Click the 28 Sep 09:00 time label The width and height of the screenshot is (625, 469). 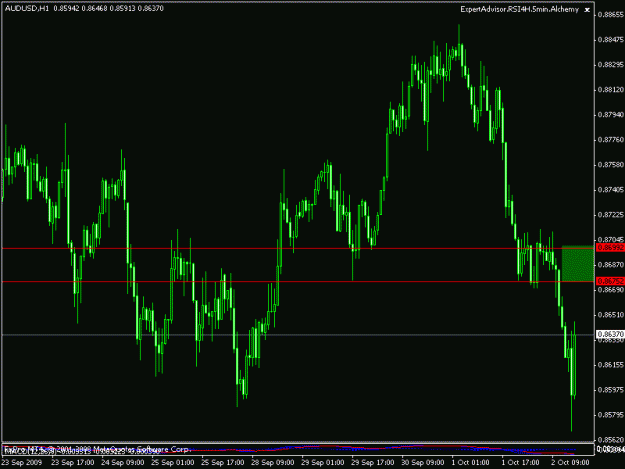pos(273,463)
